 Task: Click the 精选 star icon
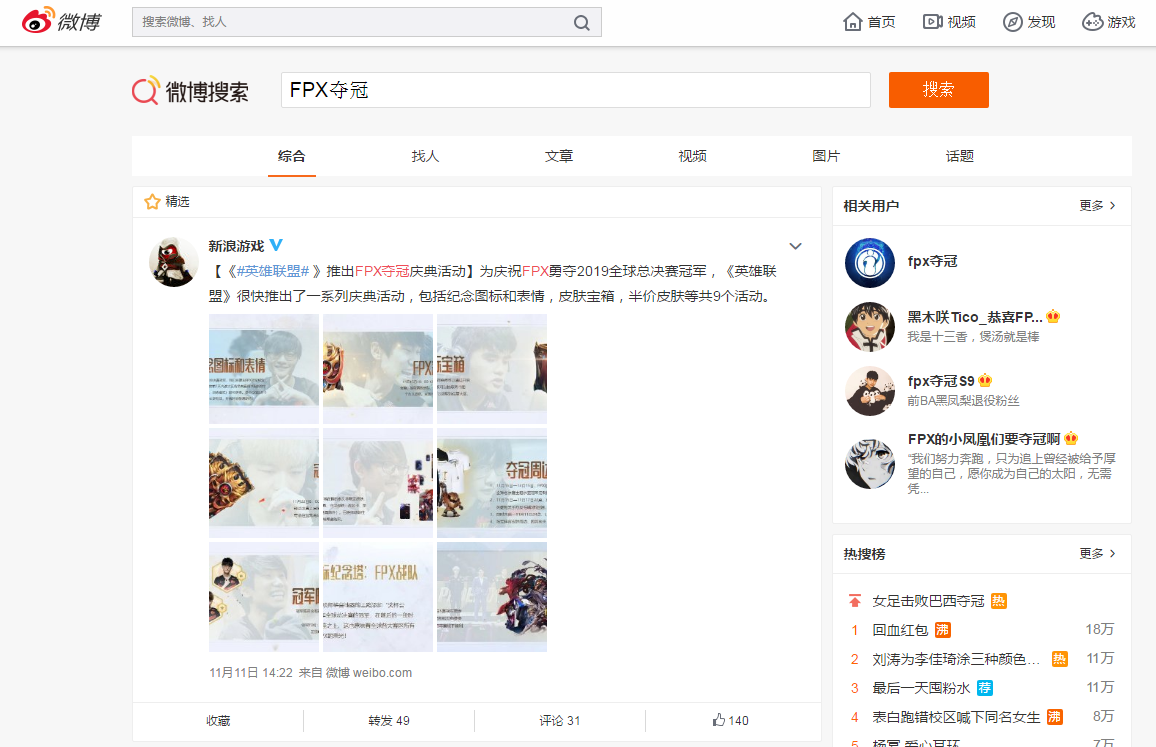point(152,201)
